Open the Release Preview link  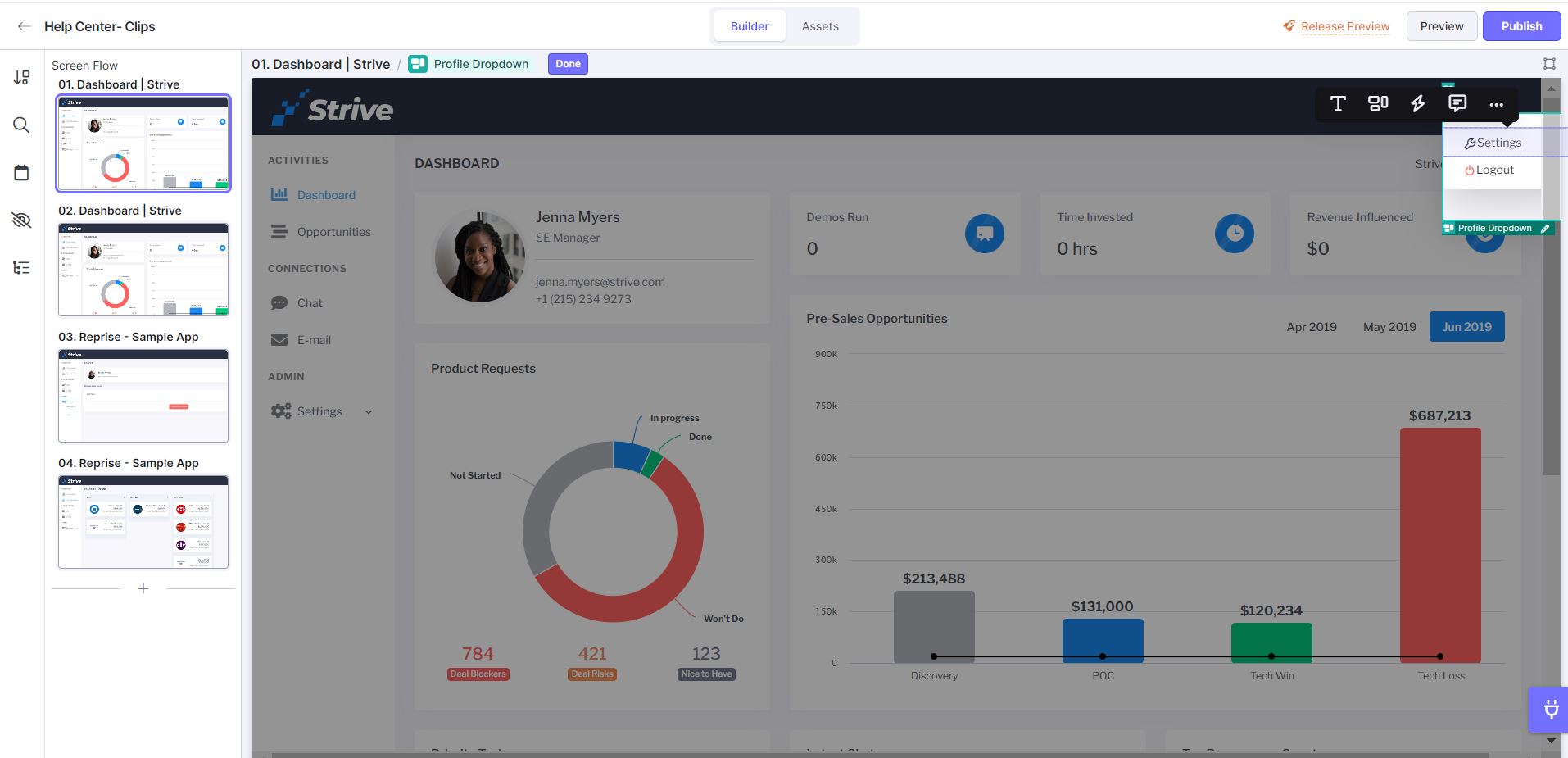point(1345,26)
